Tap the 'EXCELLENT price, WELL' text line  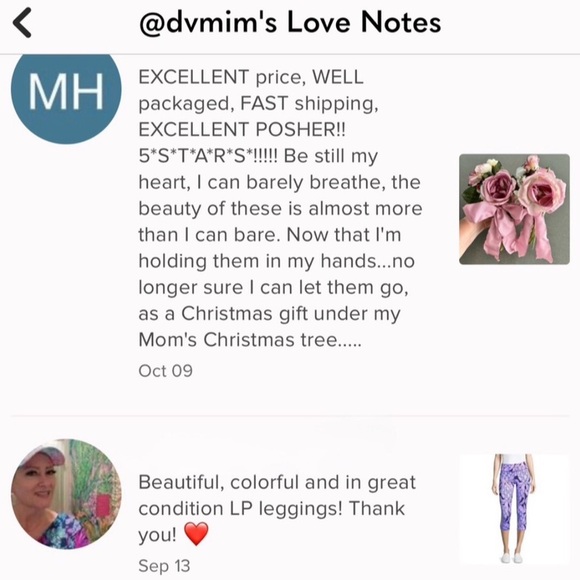tap(251, 77)
